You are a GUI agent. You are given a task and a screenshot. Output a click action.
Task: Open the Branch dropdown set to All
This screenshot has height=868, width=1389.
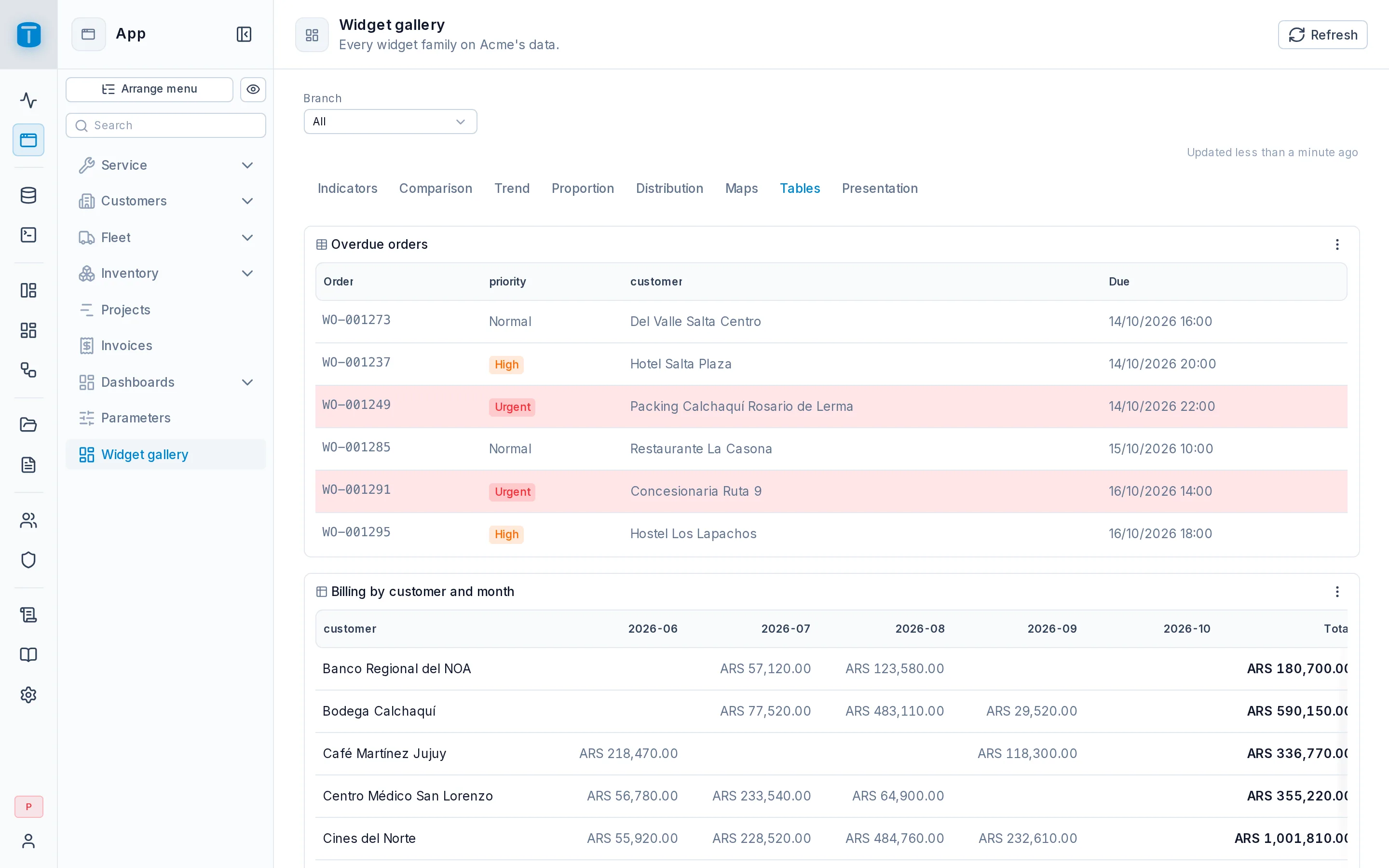390,122
